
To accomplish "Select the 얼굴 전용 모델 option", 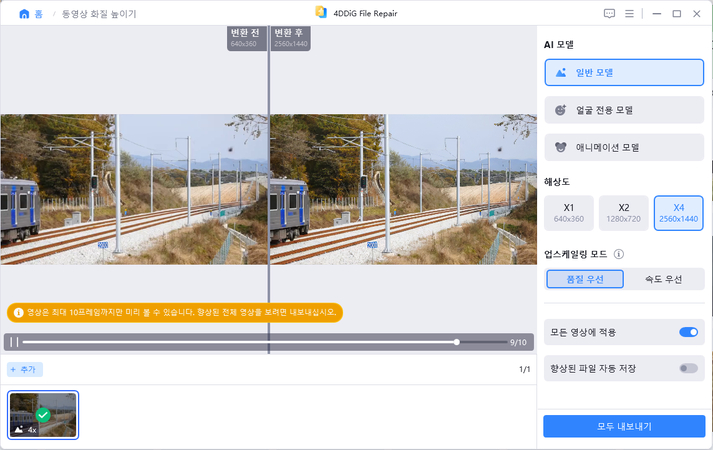I will [624, 110].
